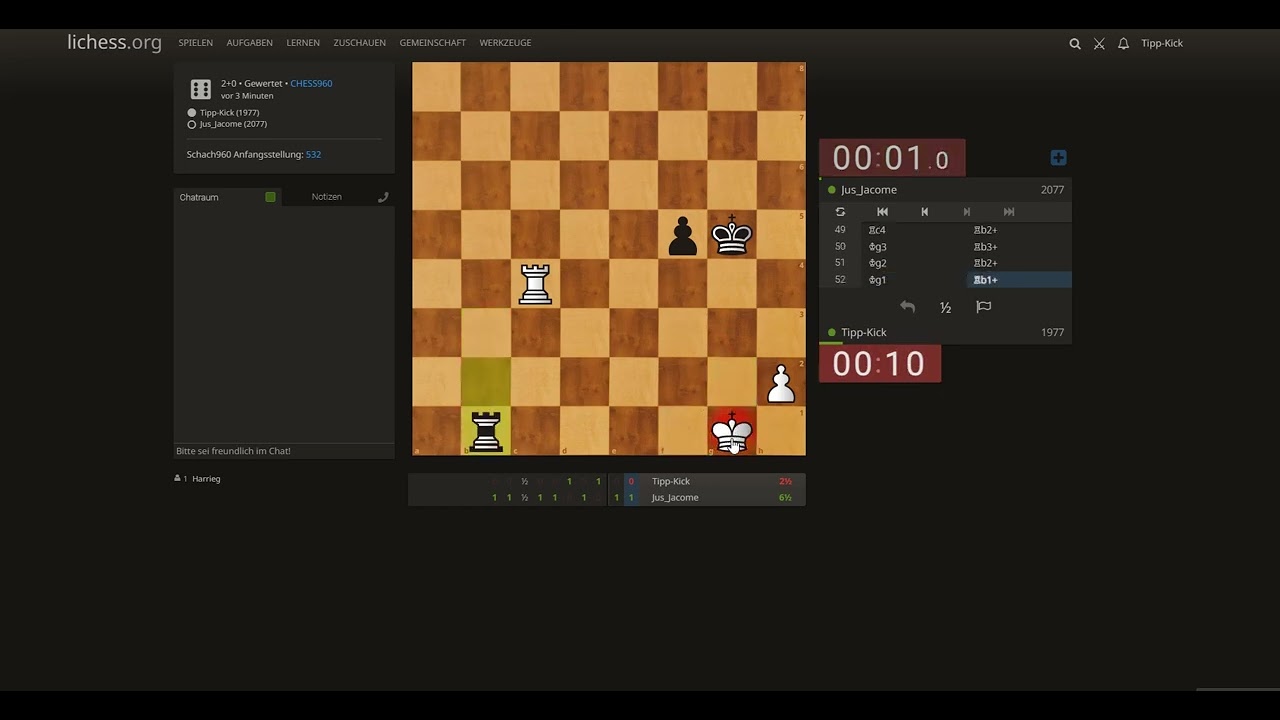Select move 49 Rc4
The image size is (1280, 720).
(x=914, y=230)
